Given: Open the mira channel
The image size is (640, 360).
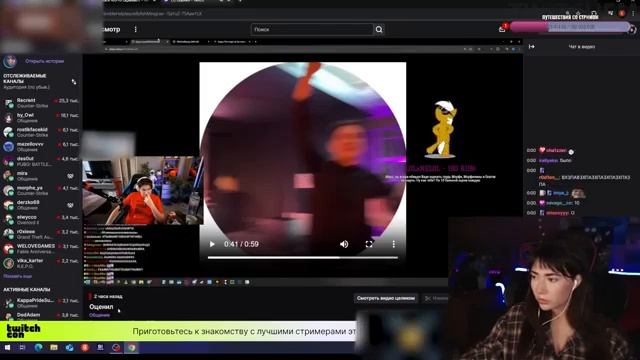Looking at the screenshot, I should 41,176.
